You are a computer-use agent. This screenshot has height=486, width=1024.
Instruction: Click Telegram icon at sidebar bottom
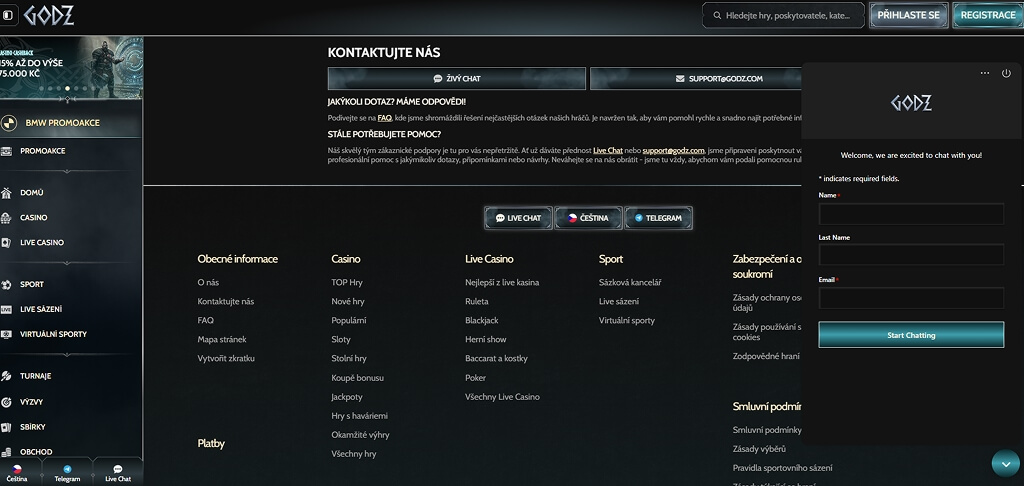[67, 469]
